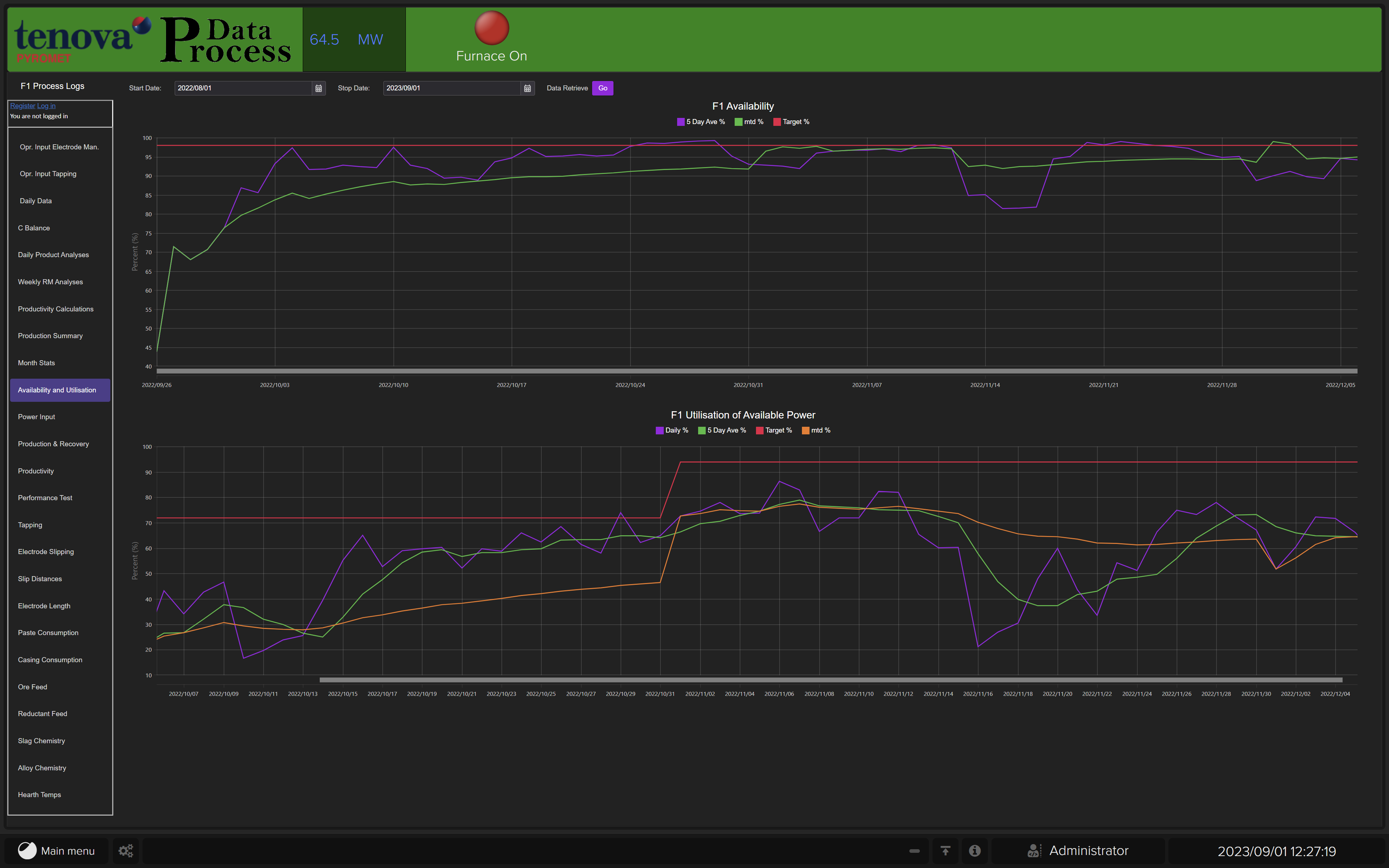Image resolution: width=1389 pixels, height=868 pixels.
Task: Click the F1 Utilisation of Available Power title
Action: click(743, 415)
